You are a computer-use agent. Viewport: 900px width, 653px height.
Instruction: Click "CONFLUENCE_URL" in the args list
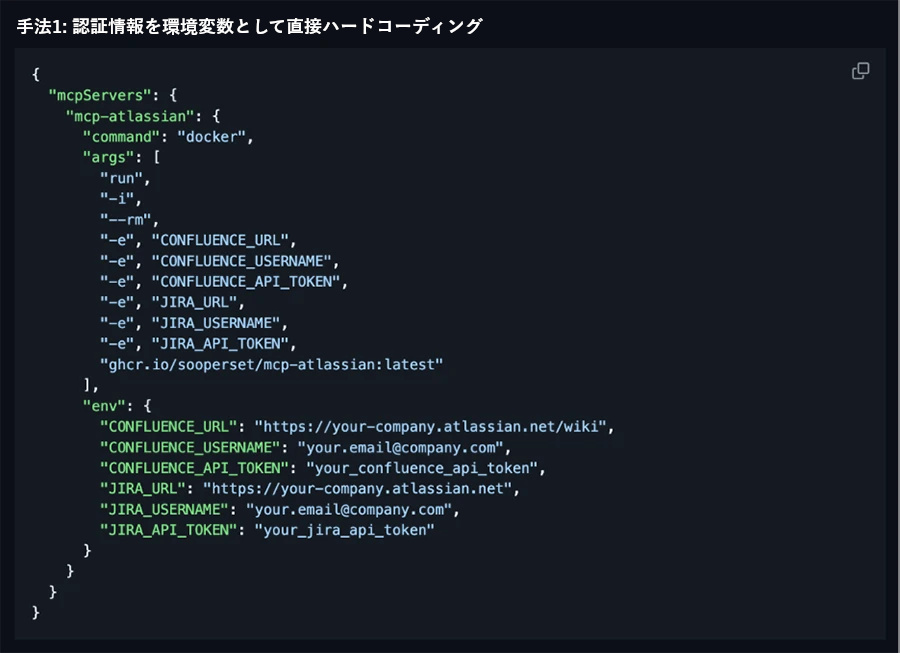pyautogui.click(x=224, y=240)
